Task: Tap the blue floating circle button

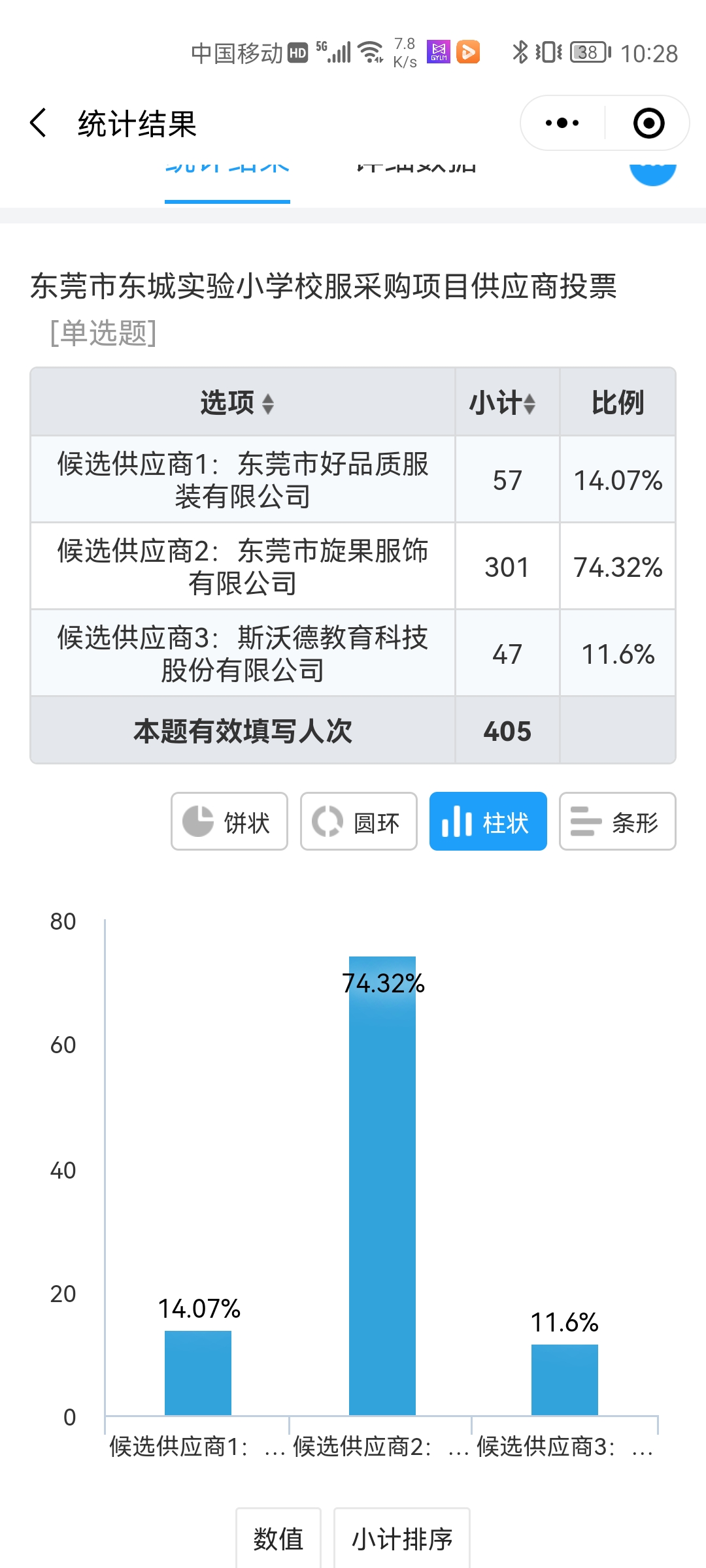Action: pos(652,171)
